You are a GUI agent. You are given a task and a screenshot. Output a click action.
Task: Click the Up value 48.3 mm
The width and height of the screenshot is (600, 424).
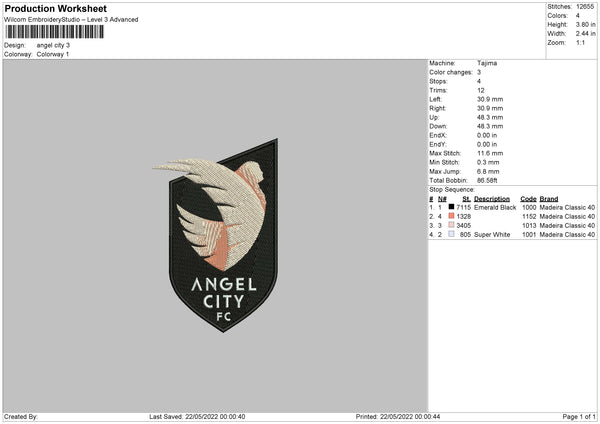click(490, 117)
